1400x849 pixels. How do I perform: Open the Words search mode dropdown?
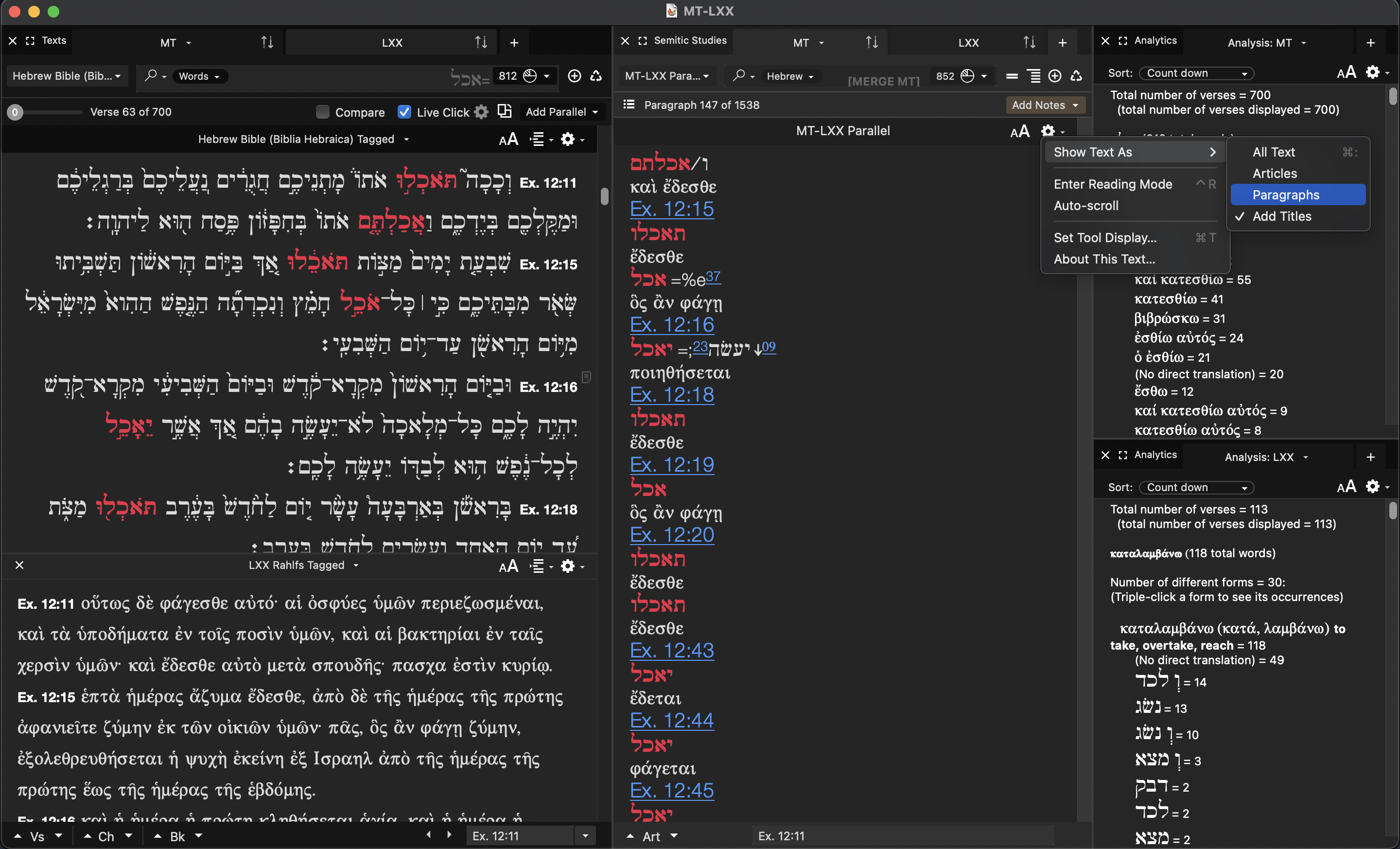click(199, 76)
